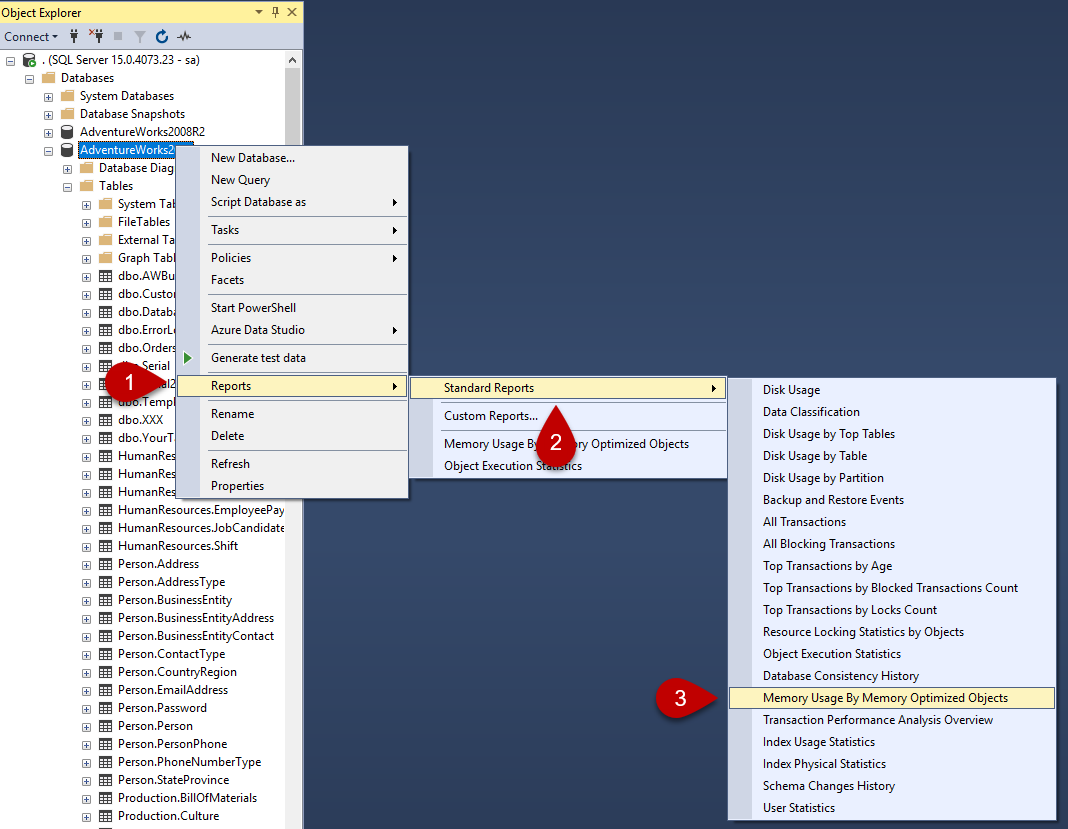Expand the System Databases folder node
1068x829 pixels.
point(48,96)
